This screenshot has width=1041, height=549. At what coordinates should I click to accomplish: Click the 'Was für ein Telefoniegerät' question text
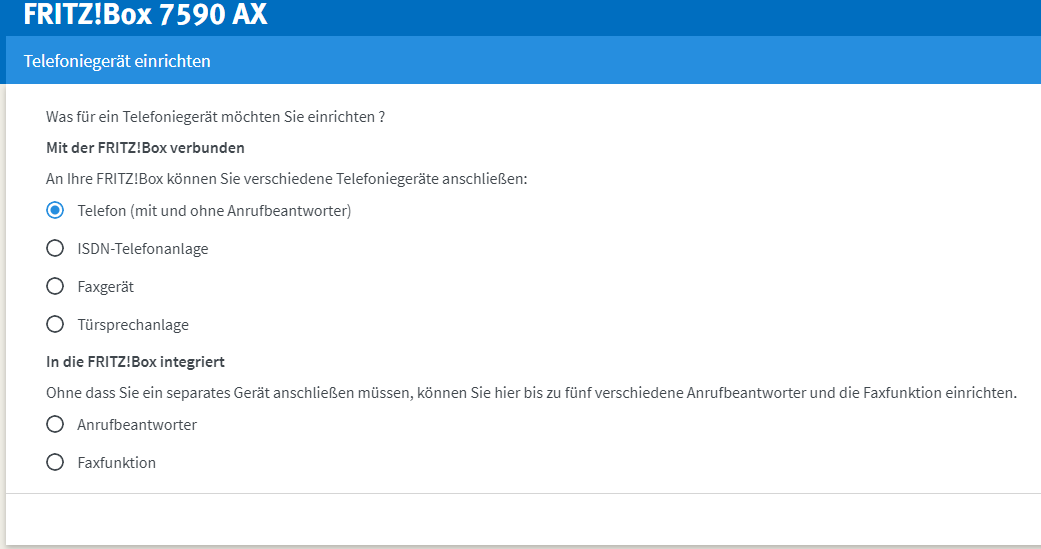[x=215, y=117]
